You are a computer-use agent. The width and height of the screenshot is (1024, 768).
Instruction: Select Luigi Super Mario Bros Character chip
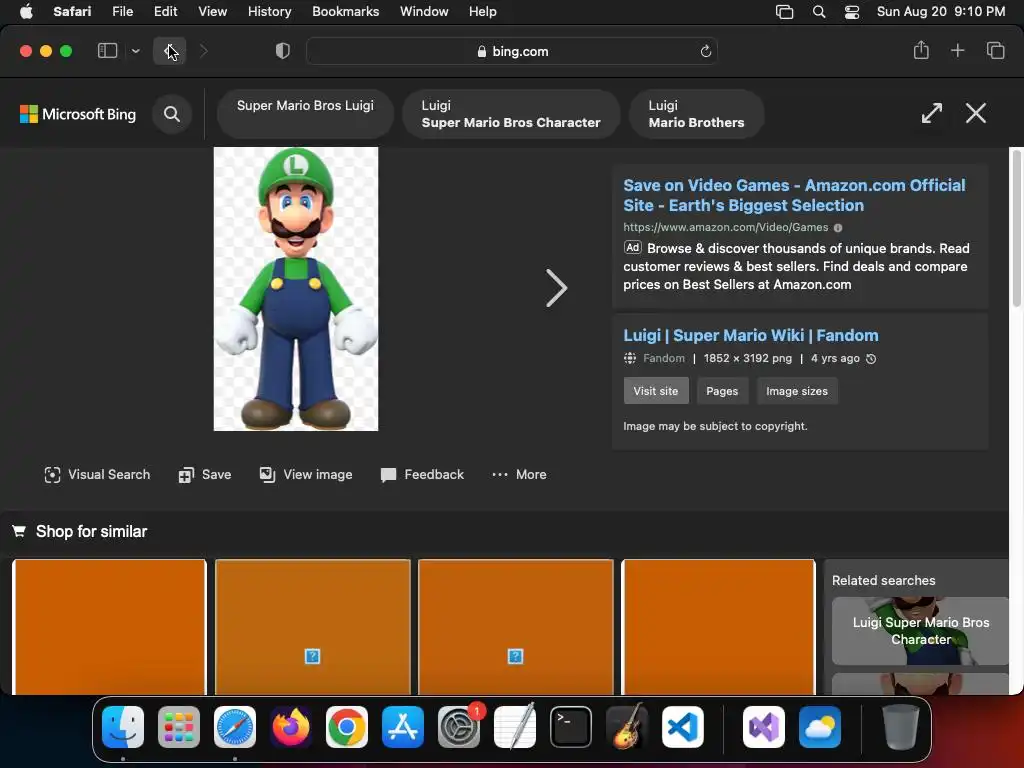pyautogui.click(x=511, y=114)
